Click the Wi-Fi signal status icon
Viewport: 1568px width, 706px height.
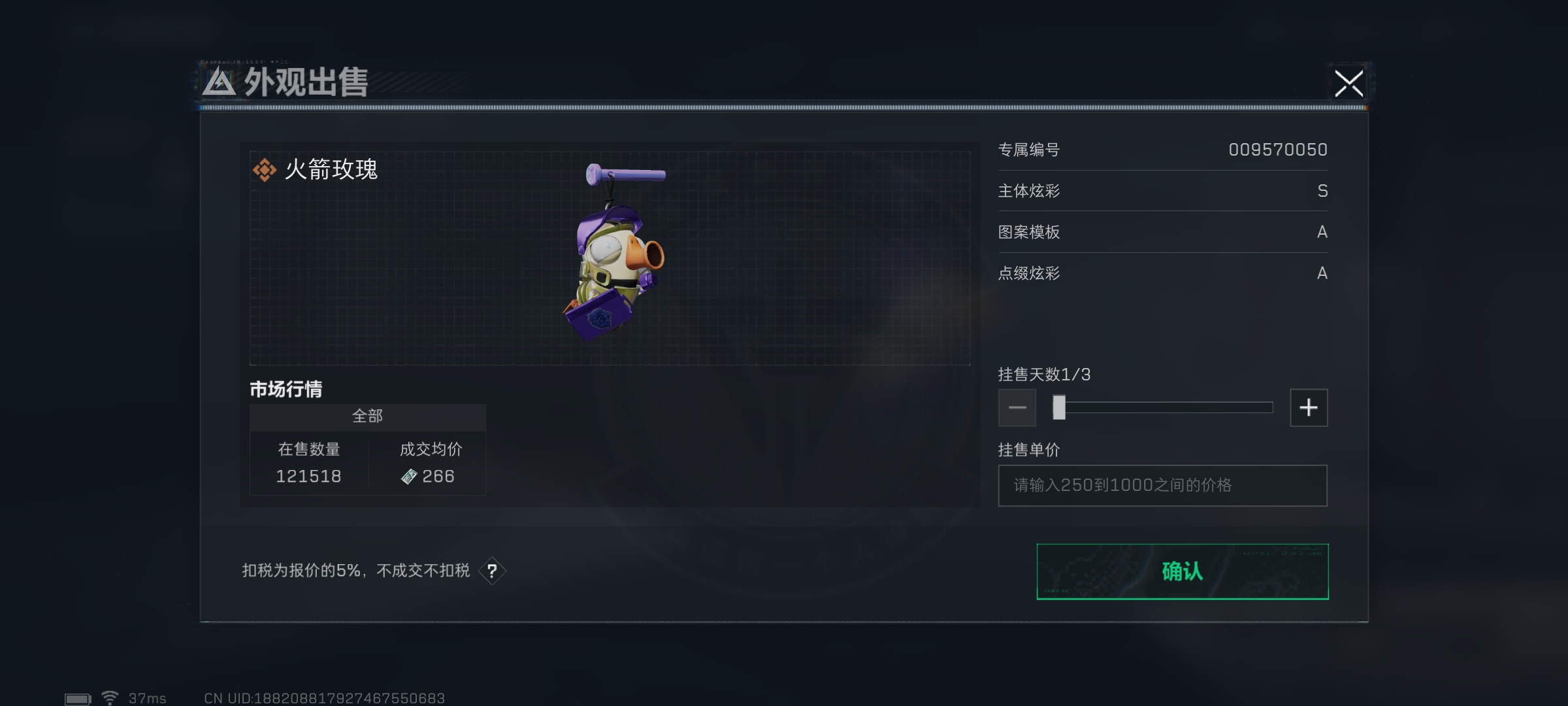coord(110,698)
